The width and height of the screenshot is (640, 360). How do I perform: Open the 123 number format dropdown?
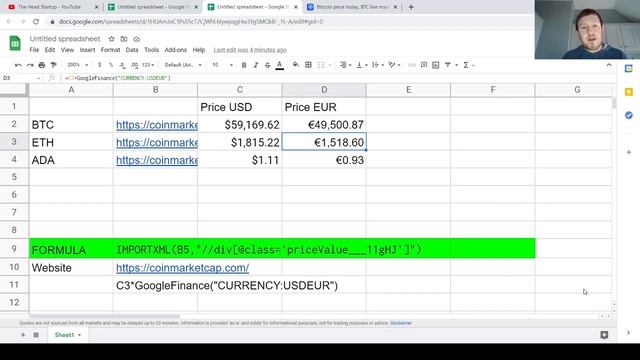[148, 65]
